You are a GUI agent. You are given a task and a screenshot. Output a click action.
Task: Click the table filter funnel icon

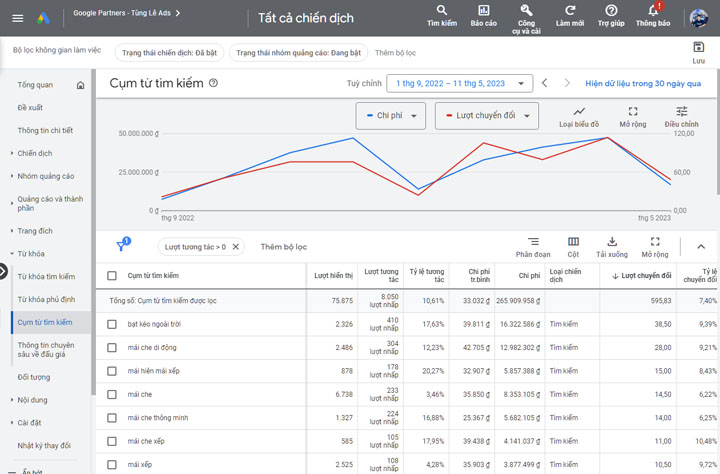tap(122, 245)
